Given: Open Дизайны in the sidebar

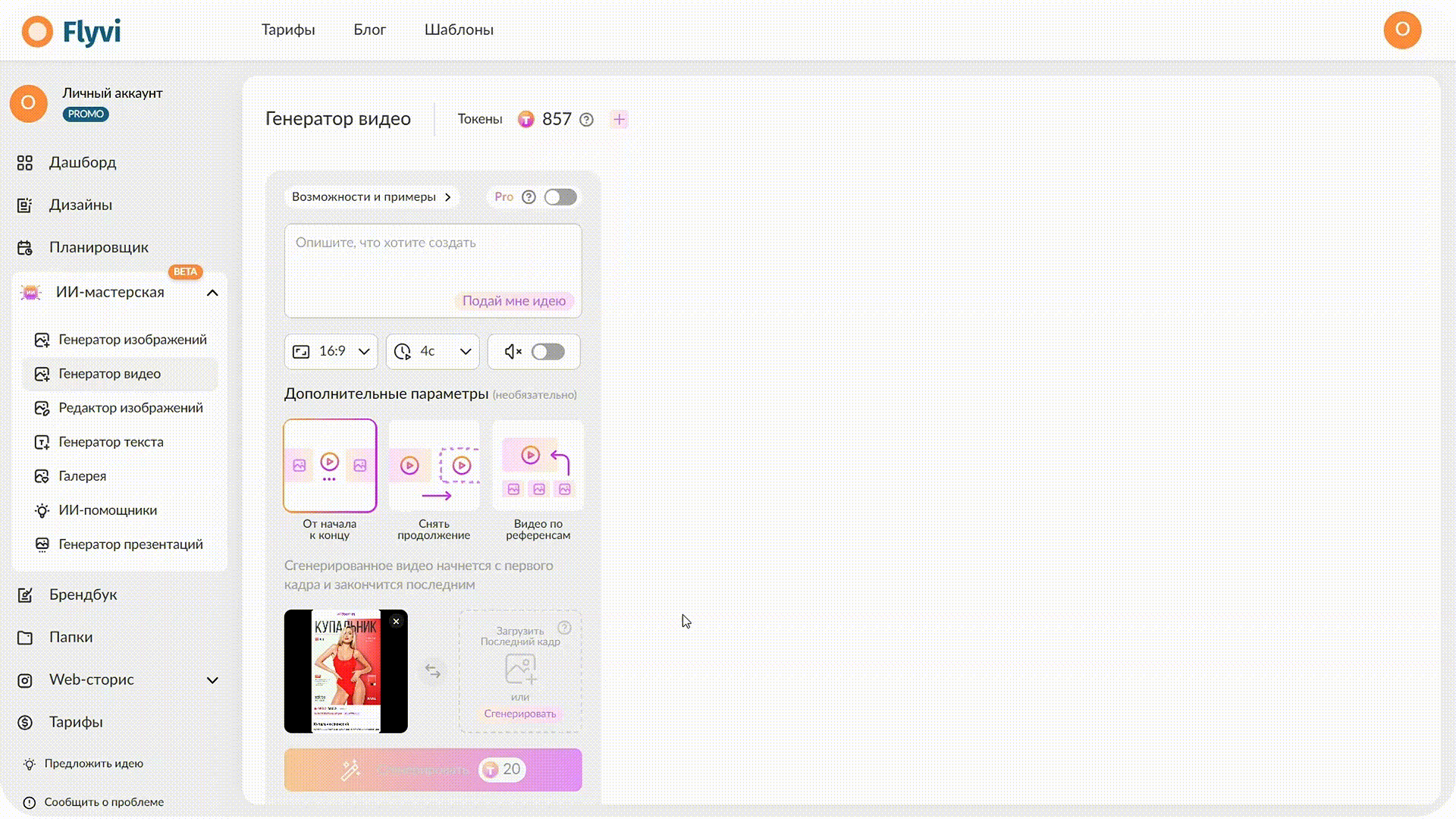Looking at the screenshot, I should 80,205.
